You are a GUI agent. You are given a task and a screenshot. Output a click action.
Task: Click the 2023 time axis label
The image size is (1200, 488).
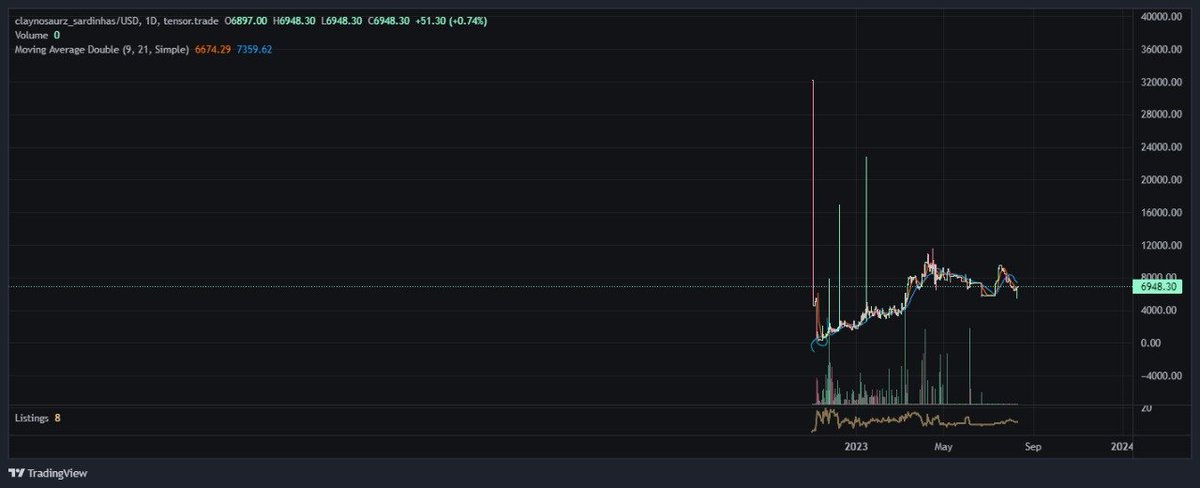[x=856, y=448]
